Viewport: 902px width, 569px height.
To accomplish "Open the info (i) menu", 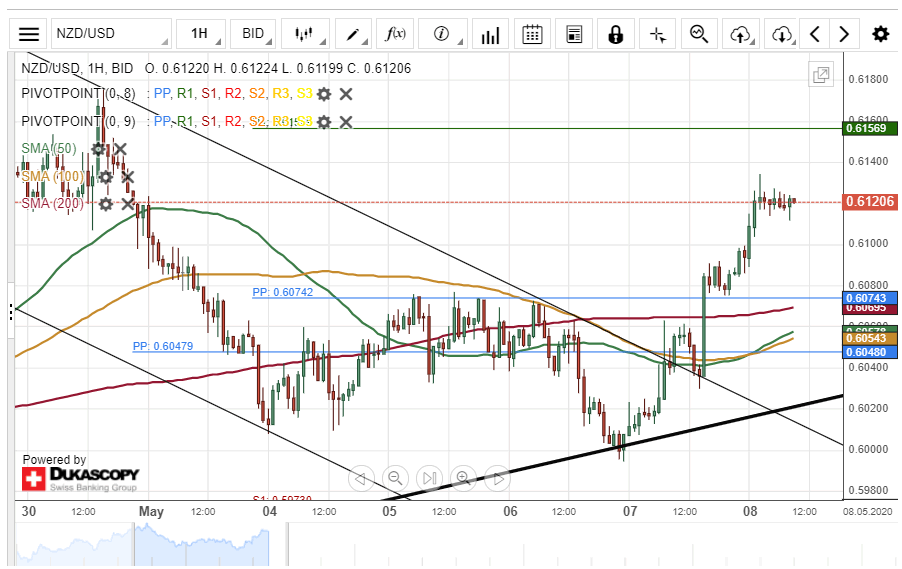I will pos(442,34).
